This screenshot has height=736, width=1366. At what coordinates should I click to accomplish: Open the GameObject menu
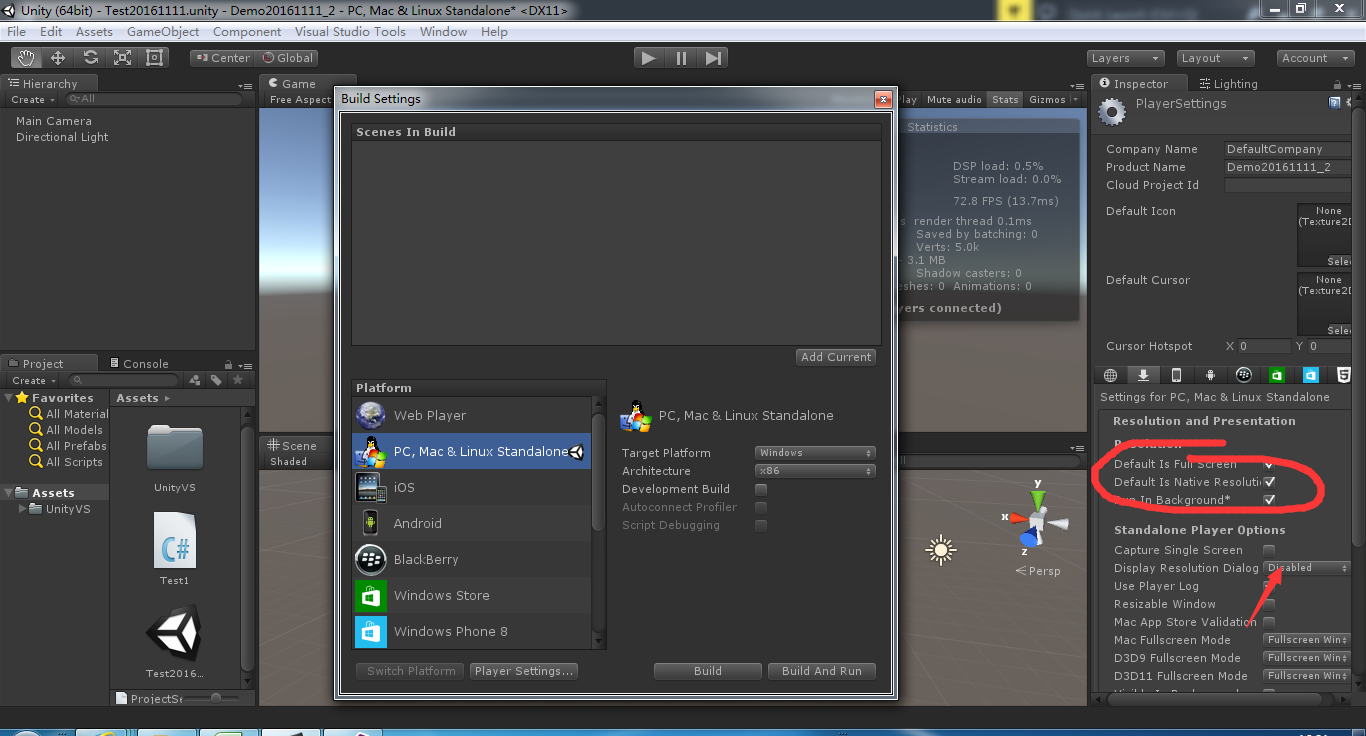click(163, 32)
